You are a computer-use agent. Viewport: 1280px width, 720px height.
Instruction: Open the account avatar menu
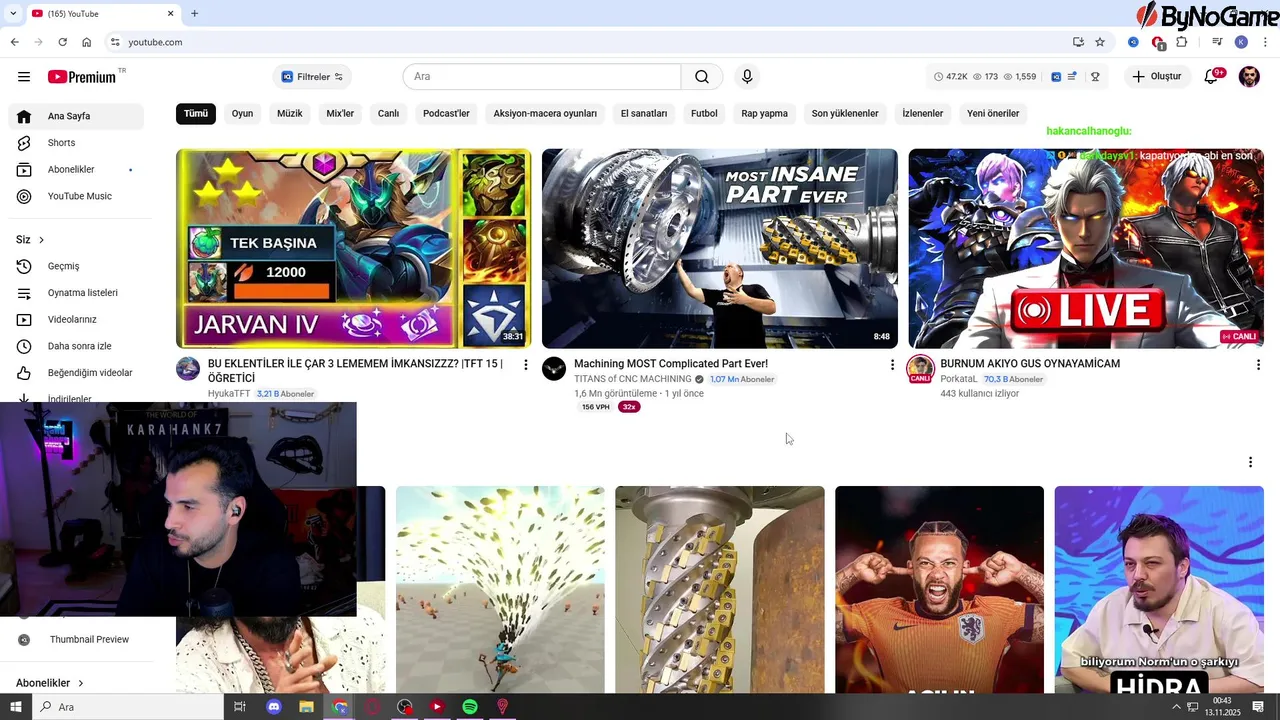click(1249, 77)
